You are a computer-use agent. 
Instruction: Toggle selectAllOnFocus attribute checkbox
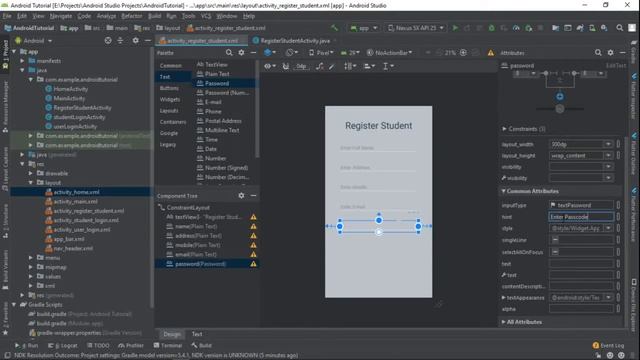[x=555, y=252]
